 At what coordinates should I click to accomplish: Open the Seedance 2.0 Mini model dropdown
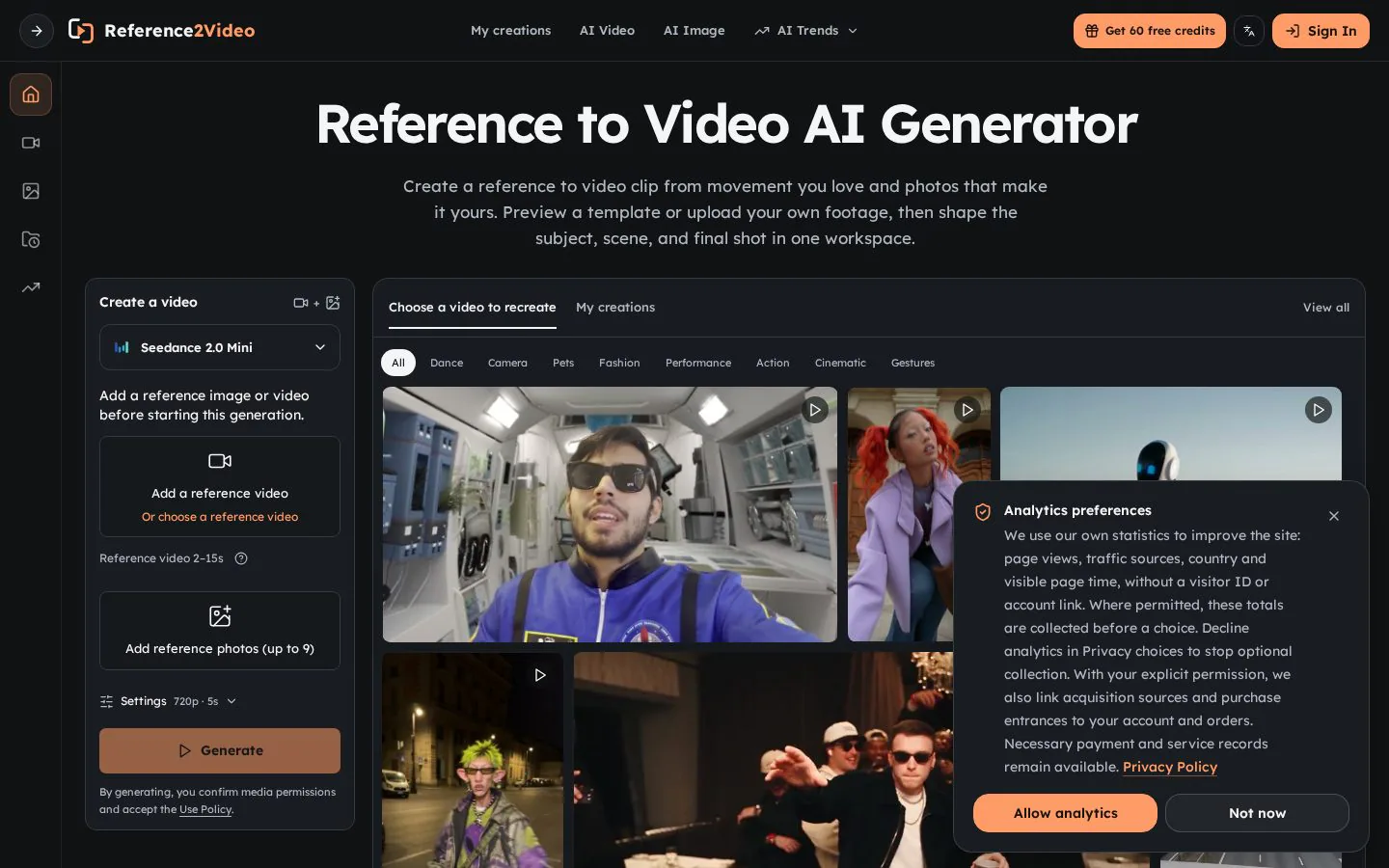[x=220, y=347]
